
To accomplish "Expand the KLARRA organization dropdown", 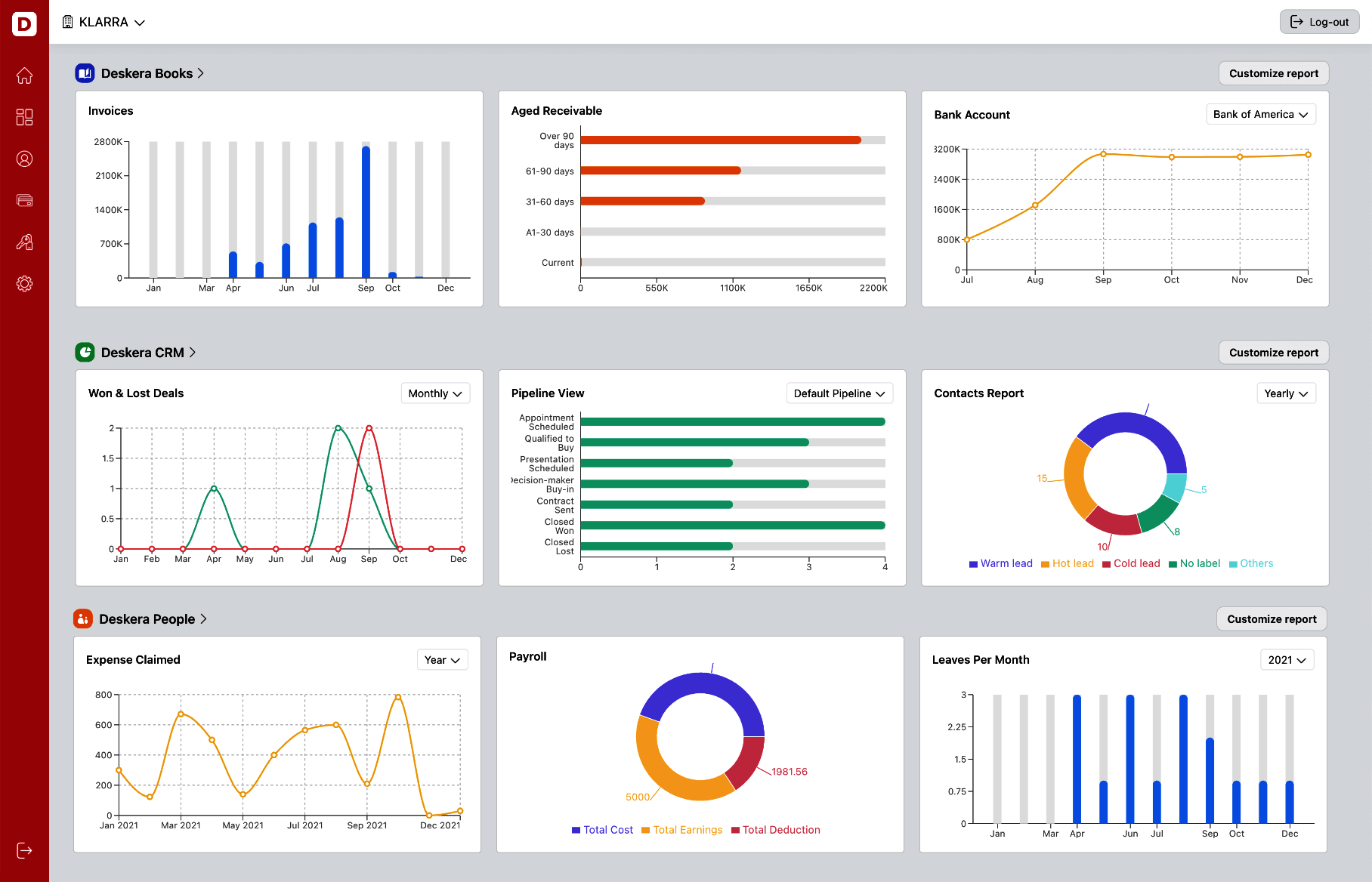I will pos(104,22).
